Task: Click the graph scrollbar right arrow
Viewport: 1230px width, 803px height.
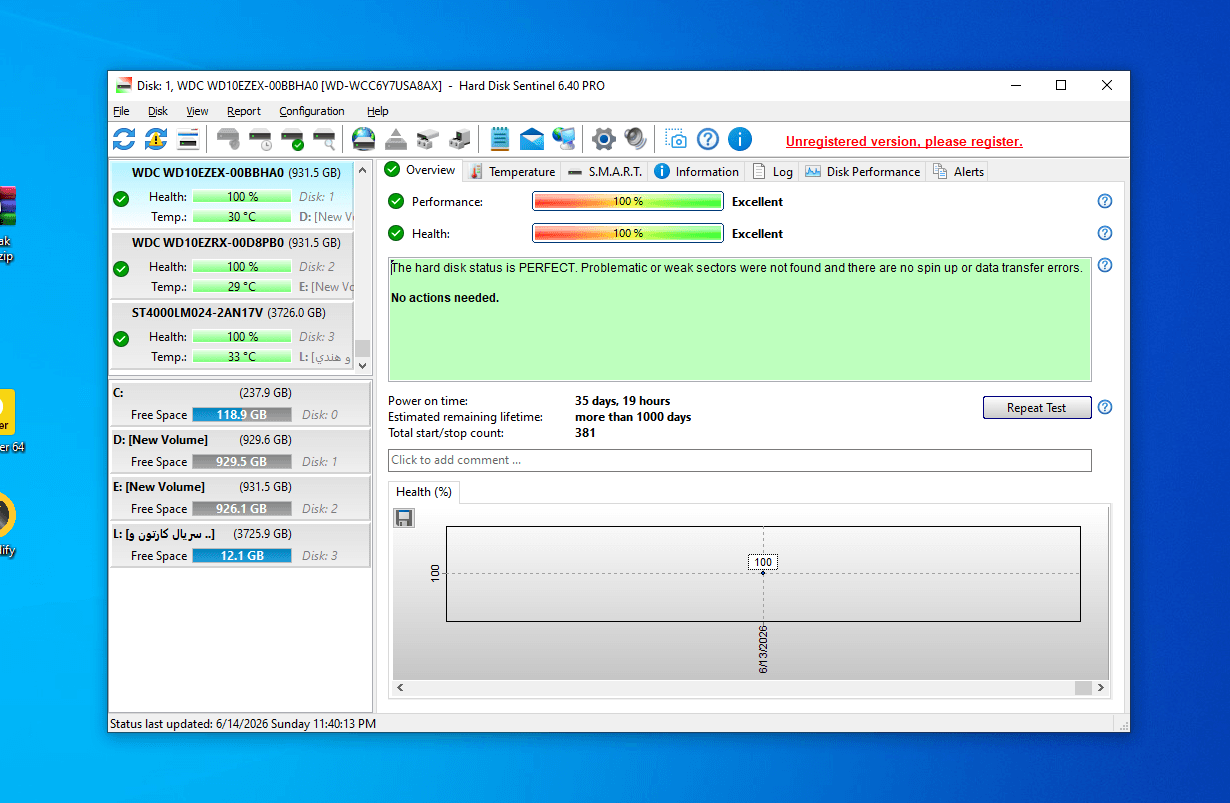Action: [x=1101, y=688]
